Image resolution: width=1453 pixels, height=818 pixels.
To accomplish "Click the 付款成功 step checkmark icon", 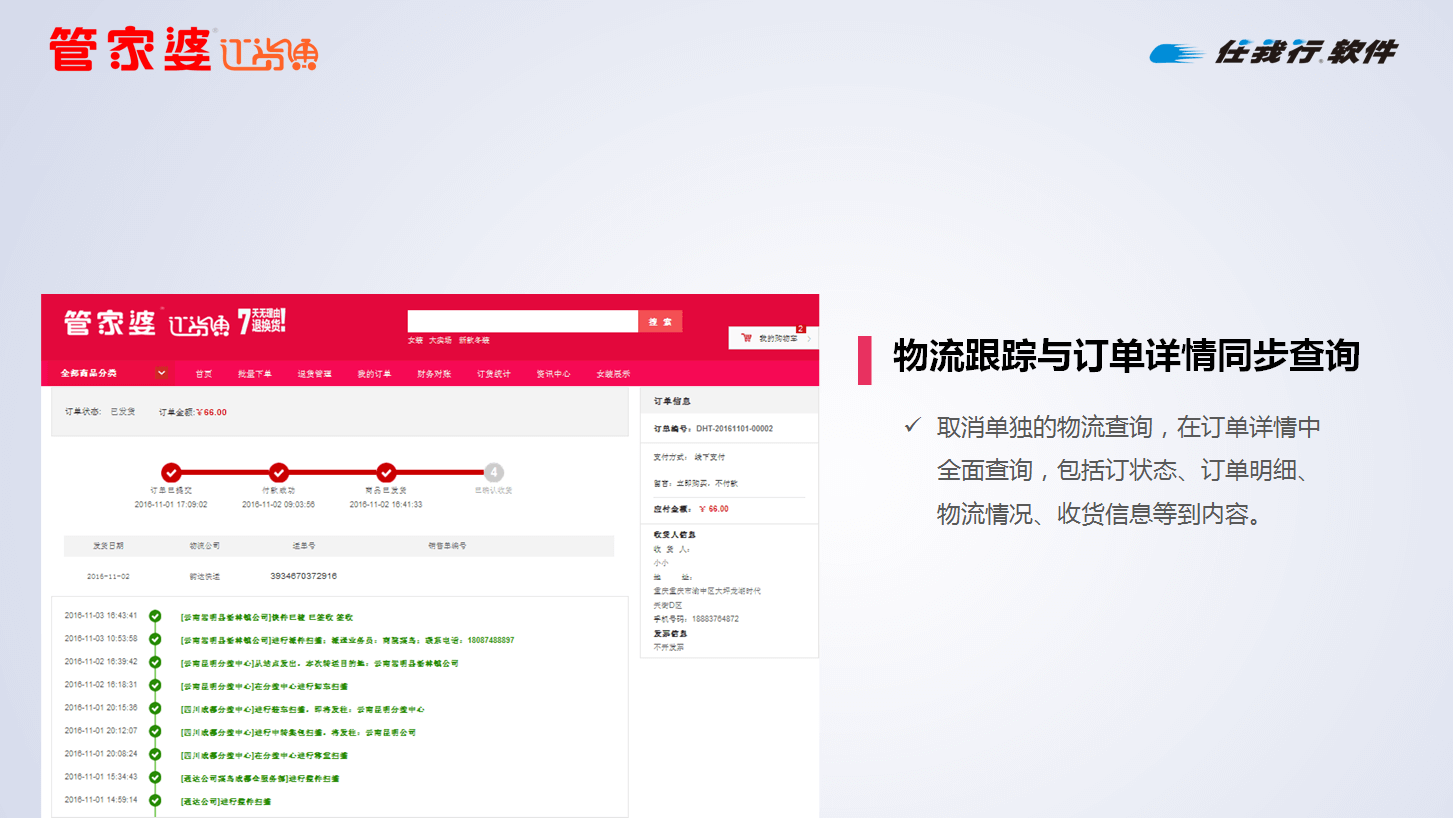I will coord(279,473).
